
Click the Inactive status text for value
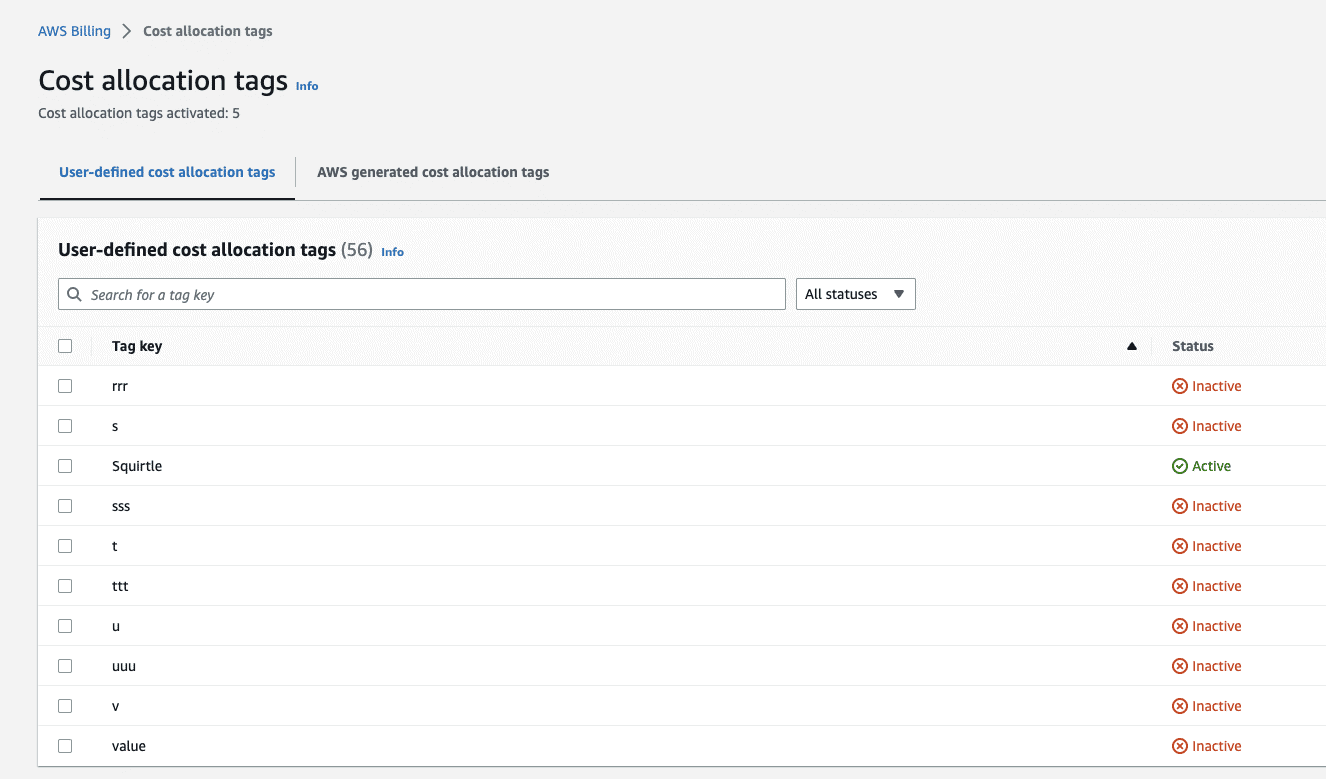click(x=1217, y=746)
